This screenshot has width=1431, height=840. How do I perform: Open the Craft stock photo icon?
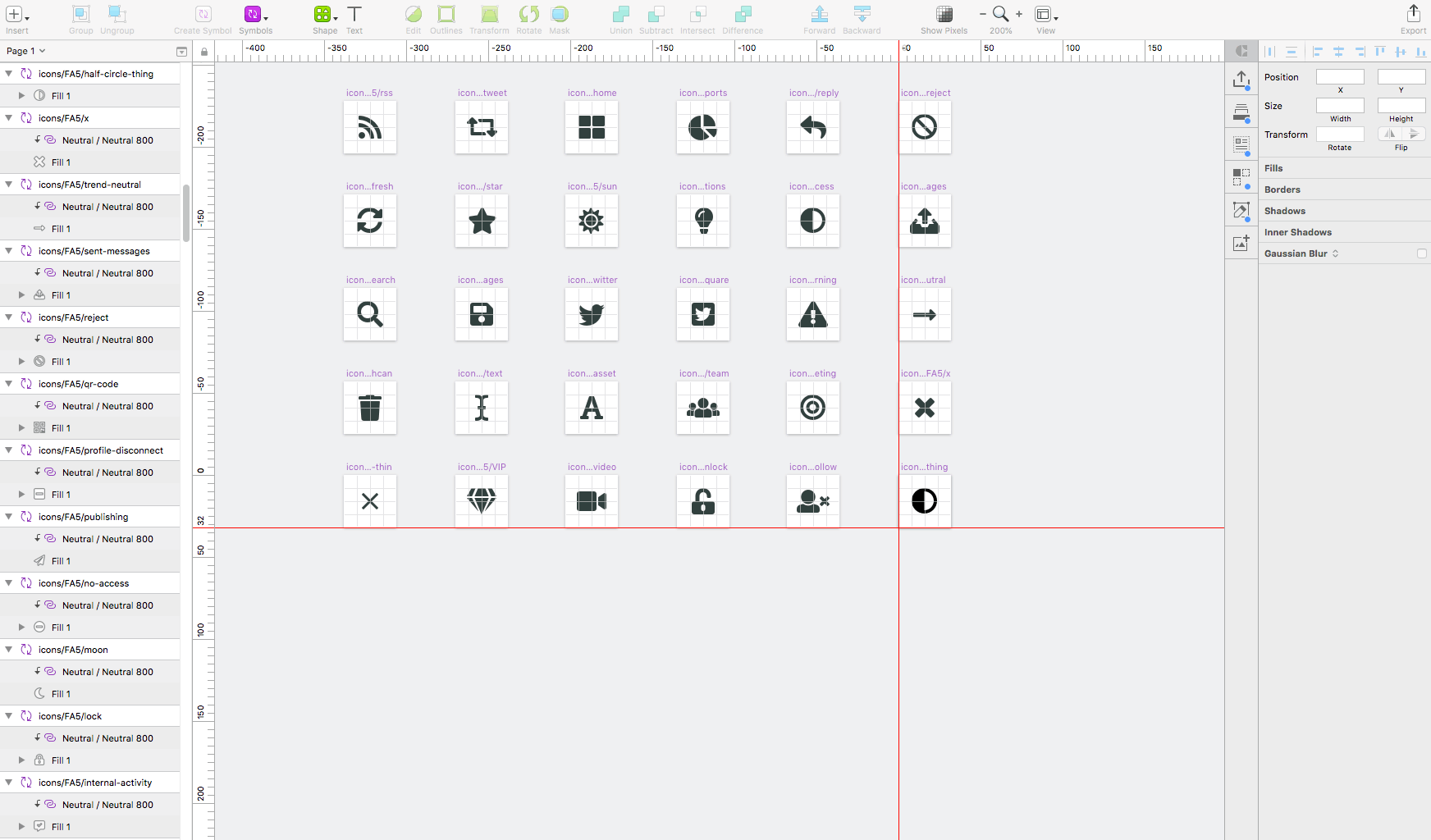(x=1241, y=243)
